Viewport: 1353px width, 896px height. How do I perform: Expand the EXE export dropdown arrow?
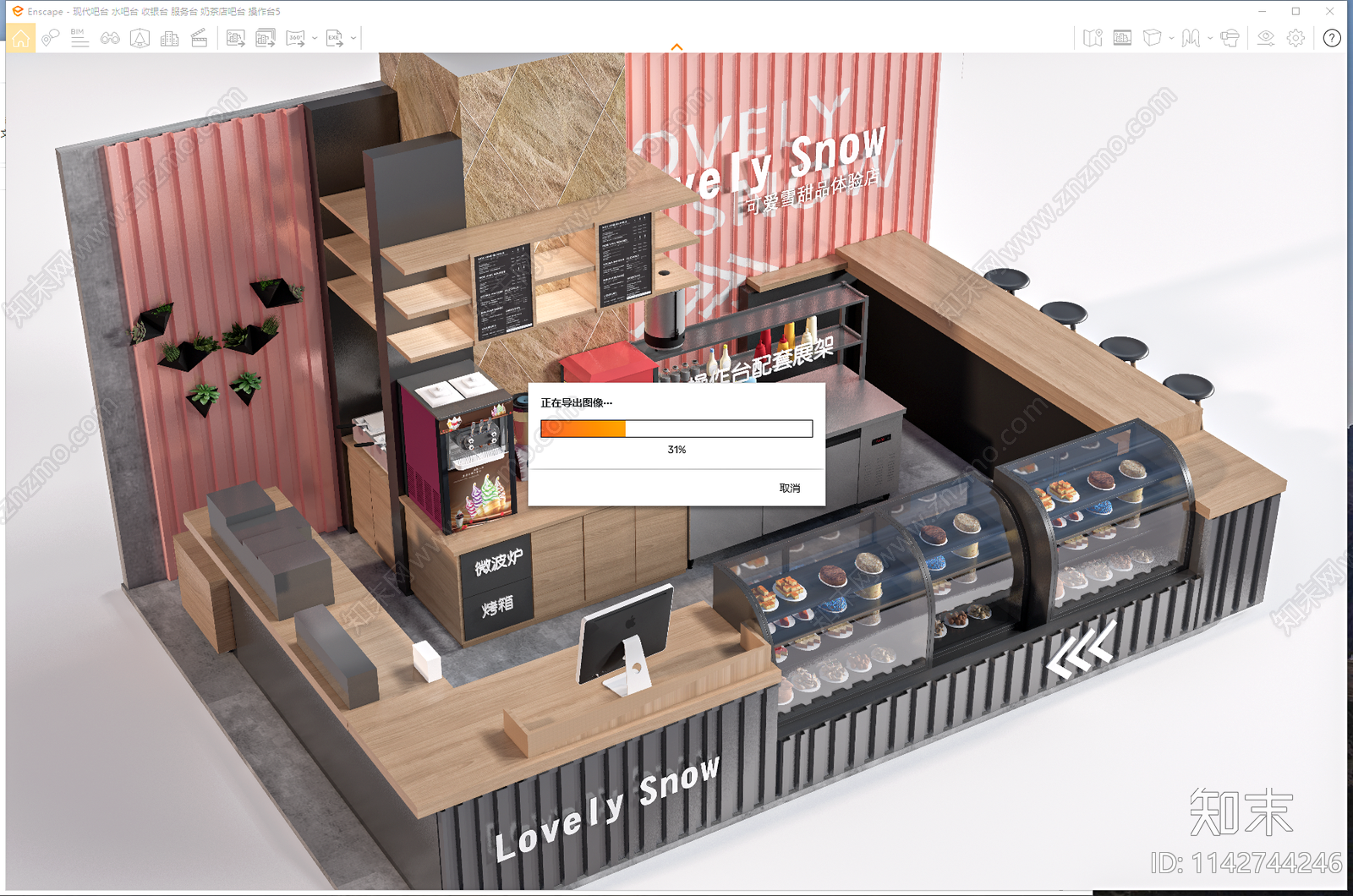(353, 38)
